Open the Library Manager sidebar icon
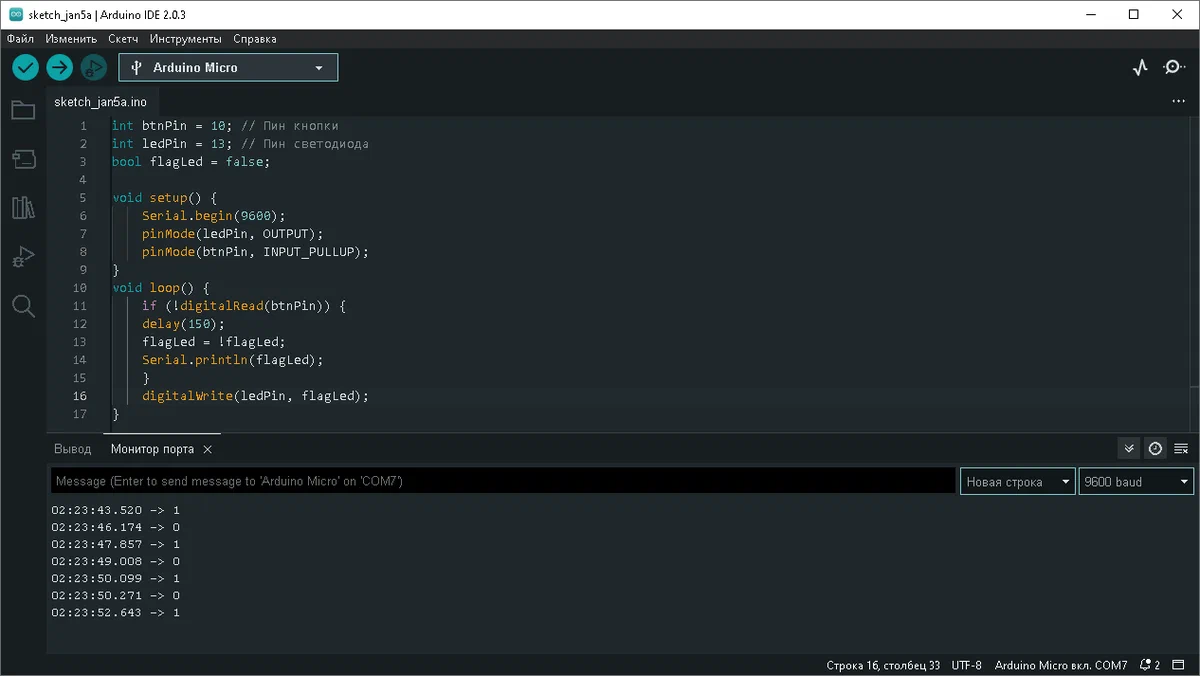The width and height of the screenshot is (1200, 676). pos(23,208)
